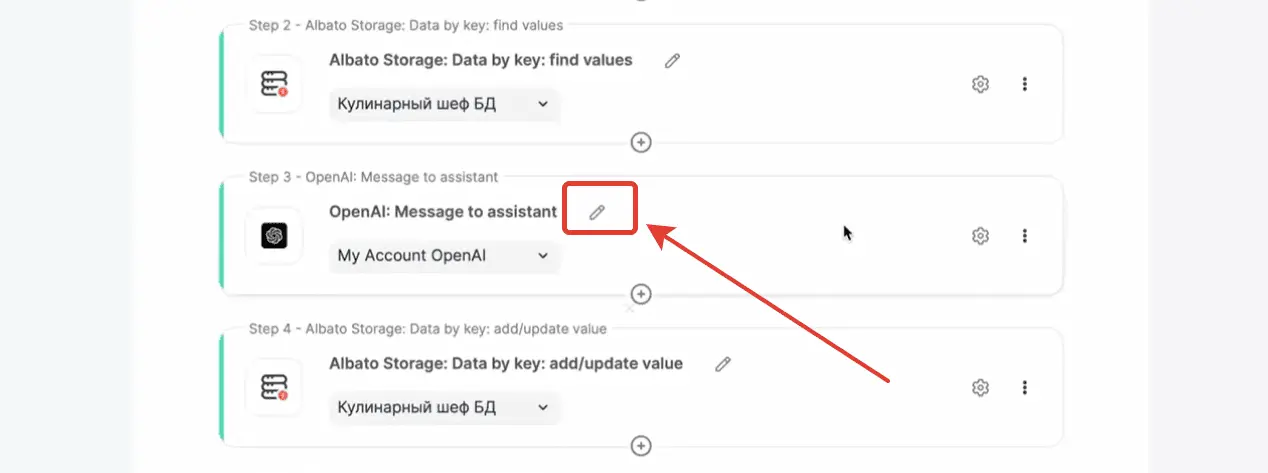Image resolution: width=1268 pixels, height=473 pixels.
Task: Click the Albato Storage icon in Step 4
Action: [x=274, y=387]
